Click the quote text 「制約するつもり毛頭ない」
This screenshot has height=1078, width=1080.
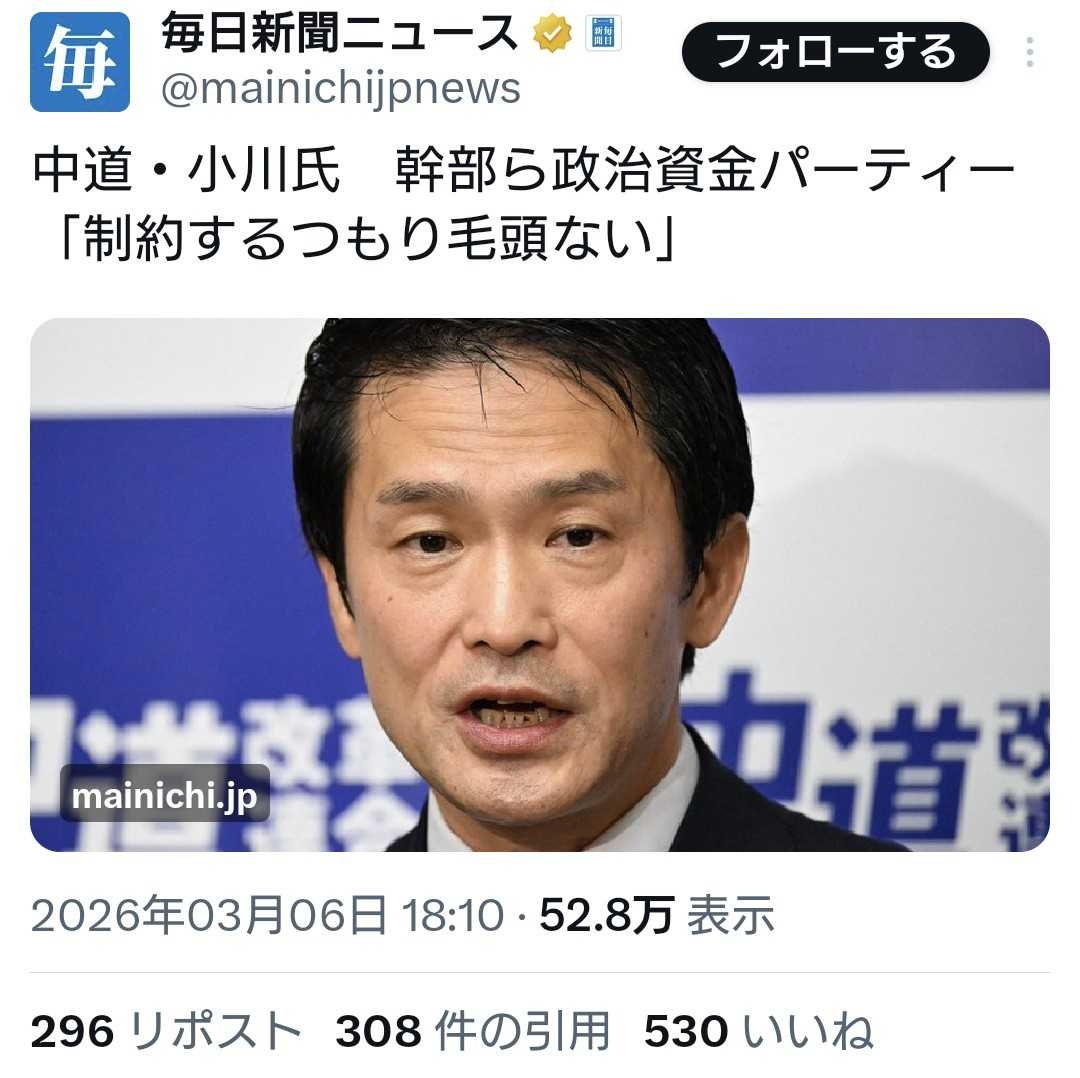coord(366,239)
